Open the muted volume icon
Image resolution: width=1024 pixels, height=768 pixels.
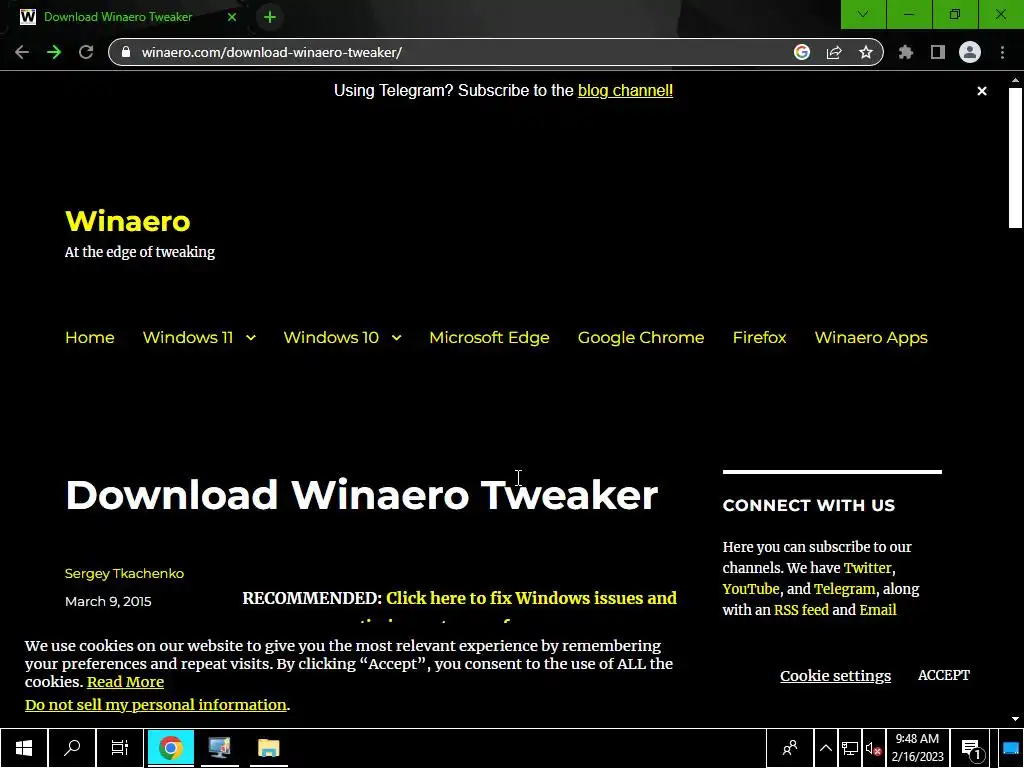pyautogui.click(x=874, y=749)
